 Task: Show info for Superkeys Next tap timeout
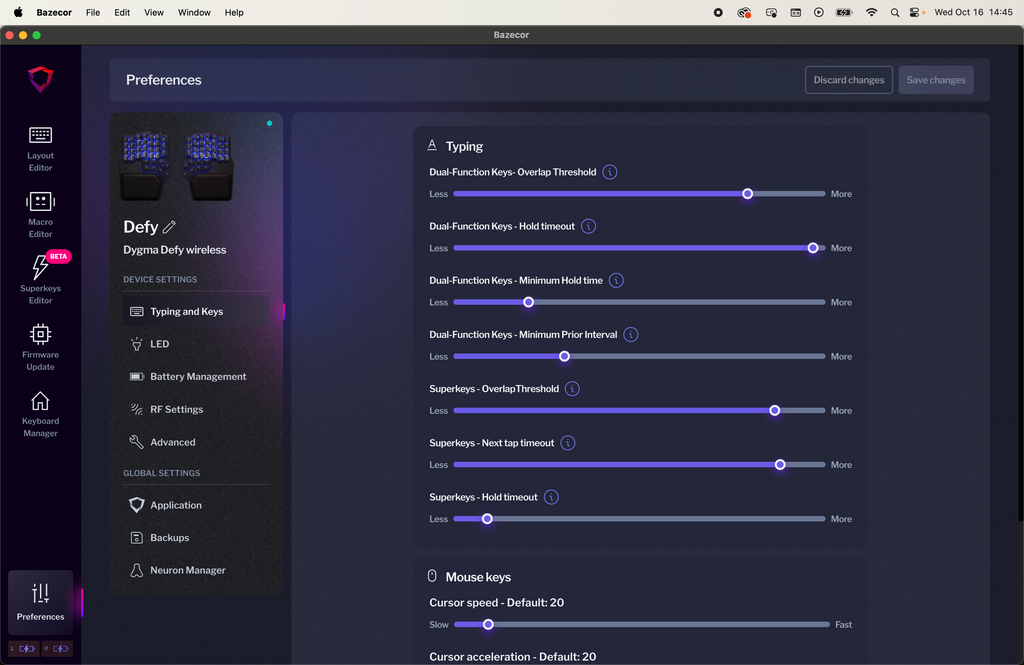(x=568, y=443)
